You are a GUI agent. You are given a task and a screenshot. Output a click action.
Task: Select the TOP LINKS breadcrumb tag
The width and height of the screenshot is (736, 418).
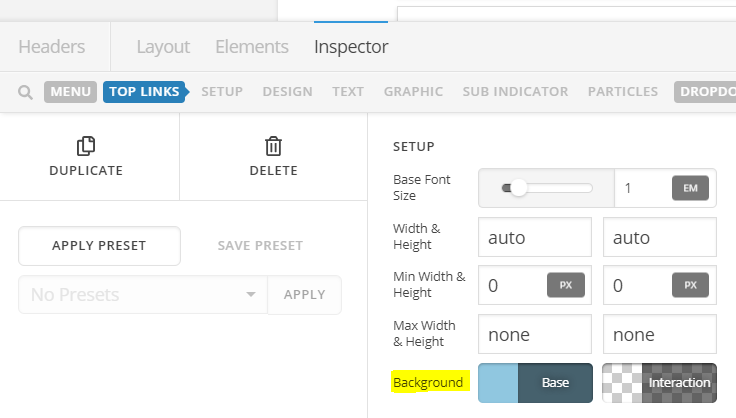click(143, 92)
